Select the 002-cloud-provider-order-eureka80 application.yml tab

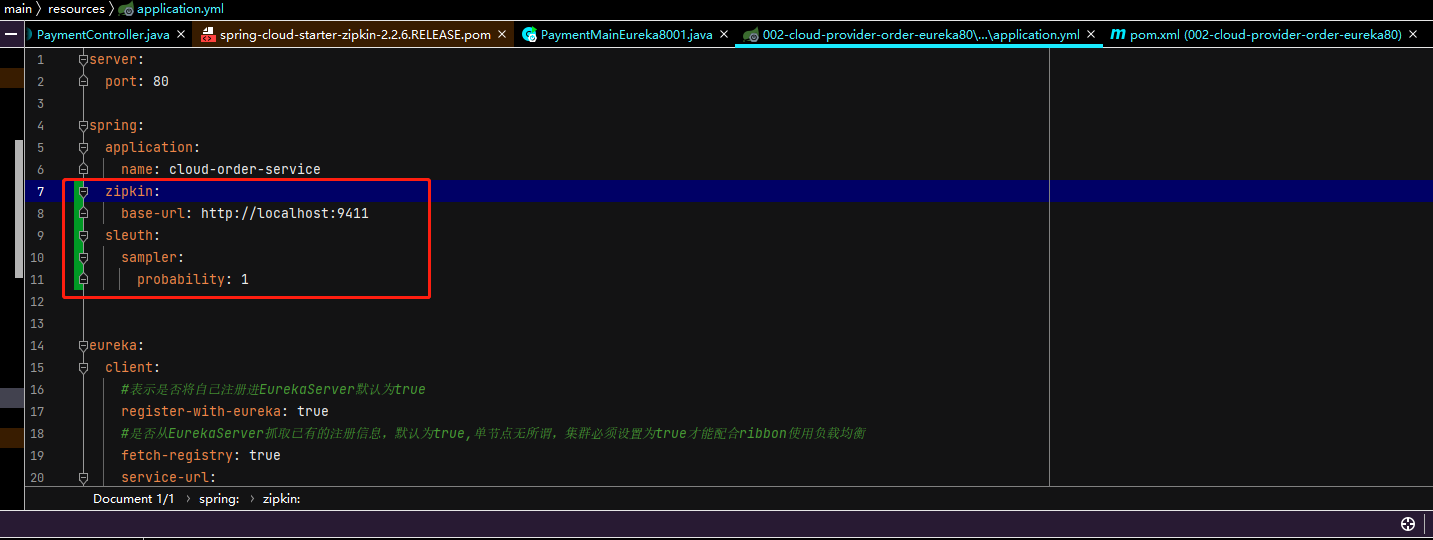click(x=920, y=34)
